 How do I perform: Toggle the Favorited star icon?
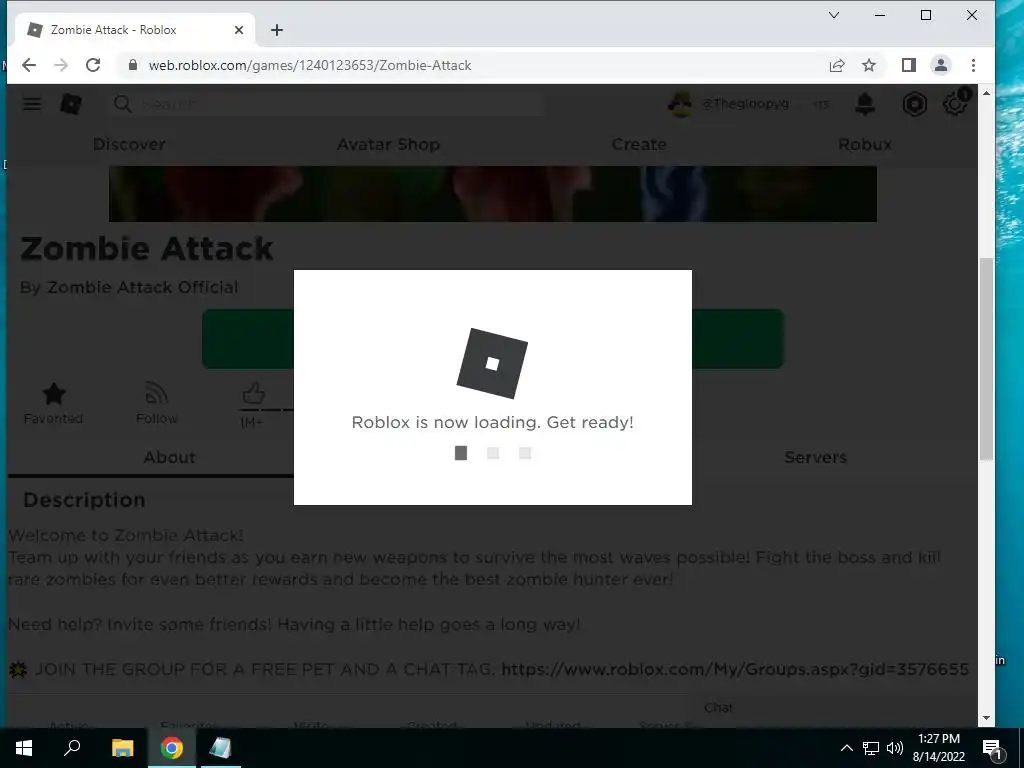(x=54, y=393)
